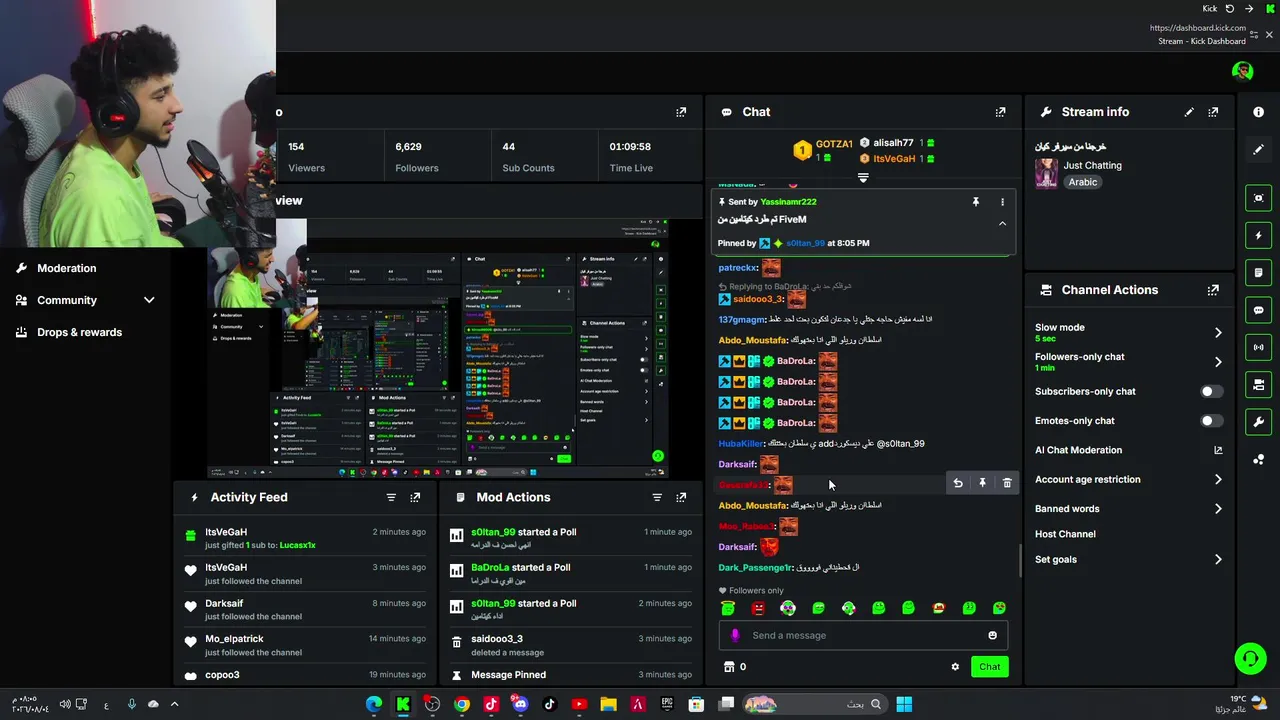Image resolution: width=1280 pixels, height=720 pixels.
Task: Open Host Channel action
Action: point(1065,534)
